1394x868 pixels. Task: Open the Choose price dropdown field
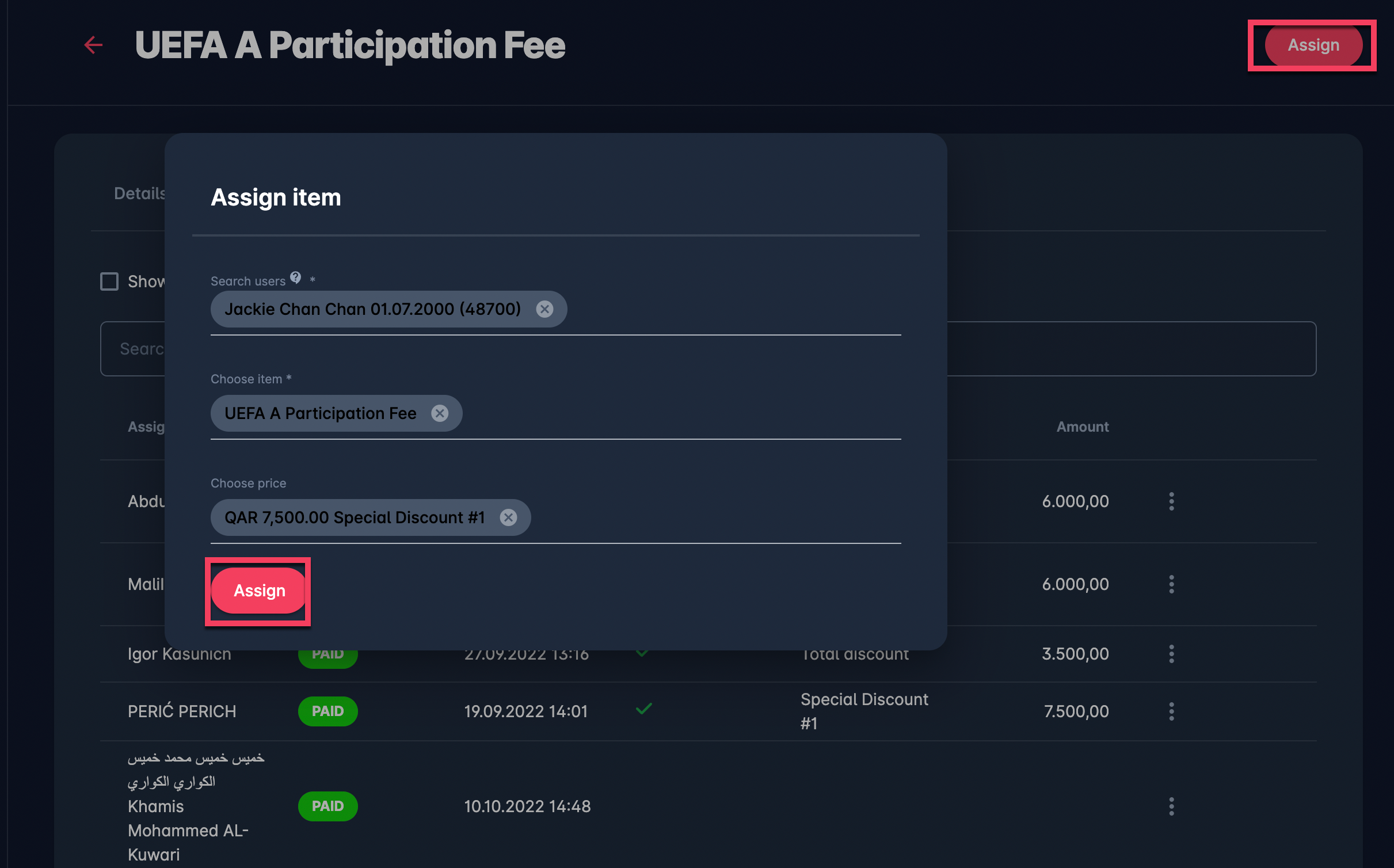click(x=714, y=518)
